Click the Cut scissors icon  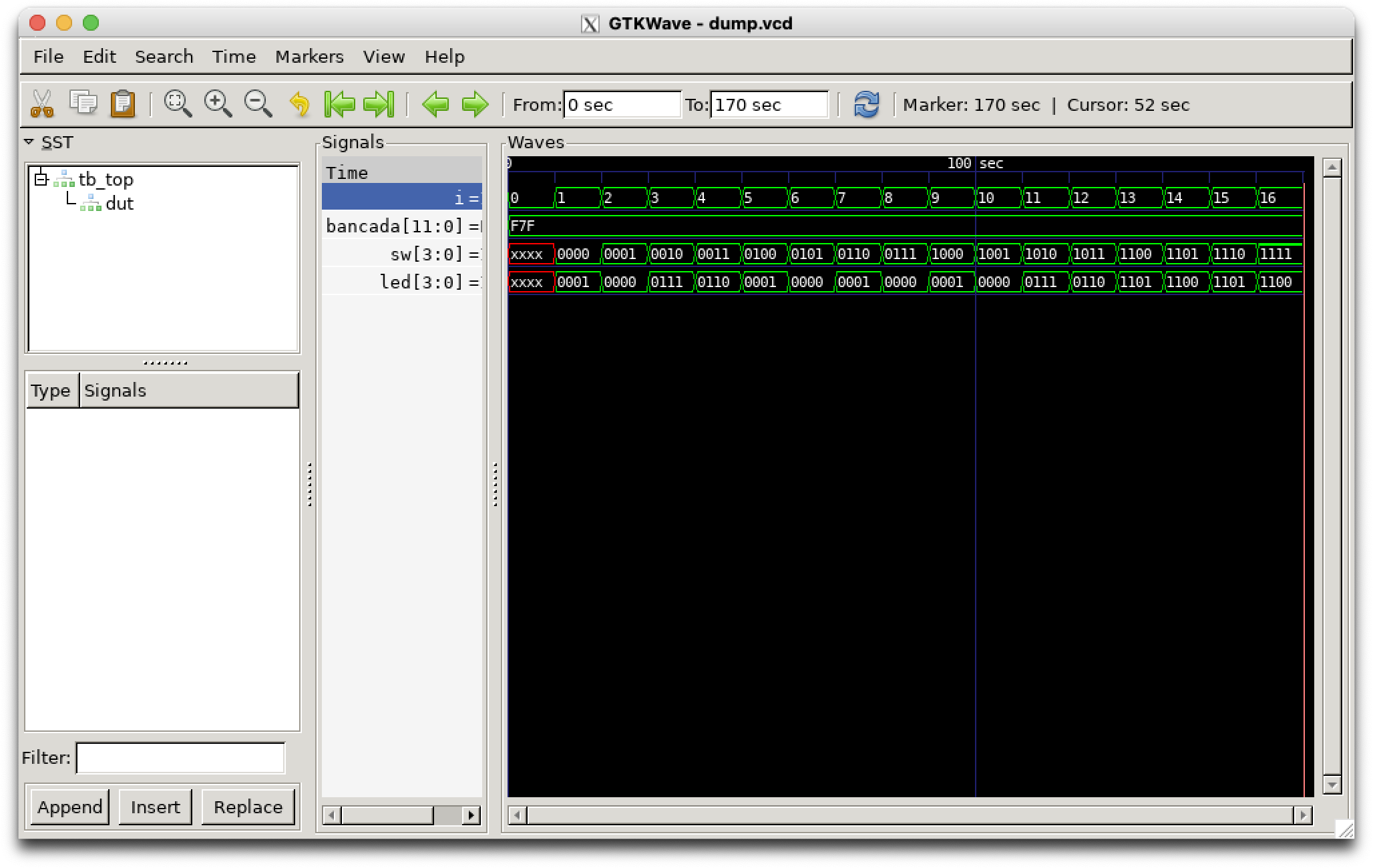[x=42, y=104]
